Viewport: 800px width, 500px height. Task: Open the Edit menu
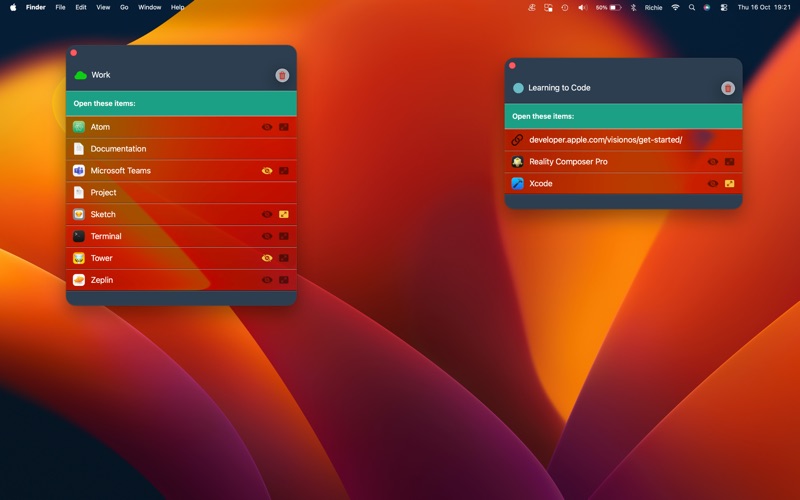coord(81,8)
